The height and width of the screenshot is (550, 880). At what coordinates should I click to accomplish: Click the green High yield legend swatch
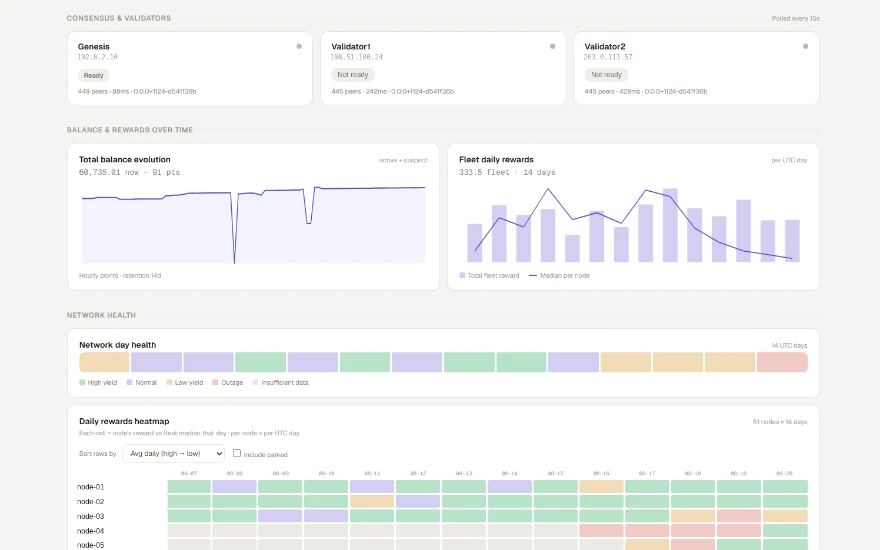pos(82,382)
